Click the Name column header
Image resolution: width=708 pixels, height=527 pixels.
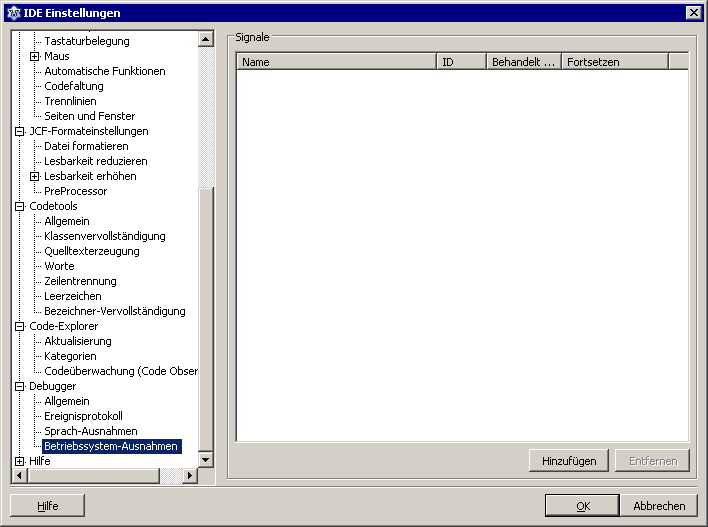point(336,62)
